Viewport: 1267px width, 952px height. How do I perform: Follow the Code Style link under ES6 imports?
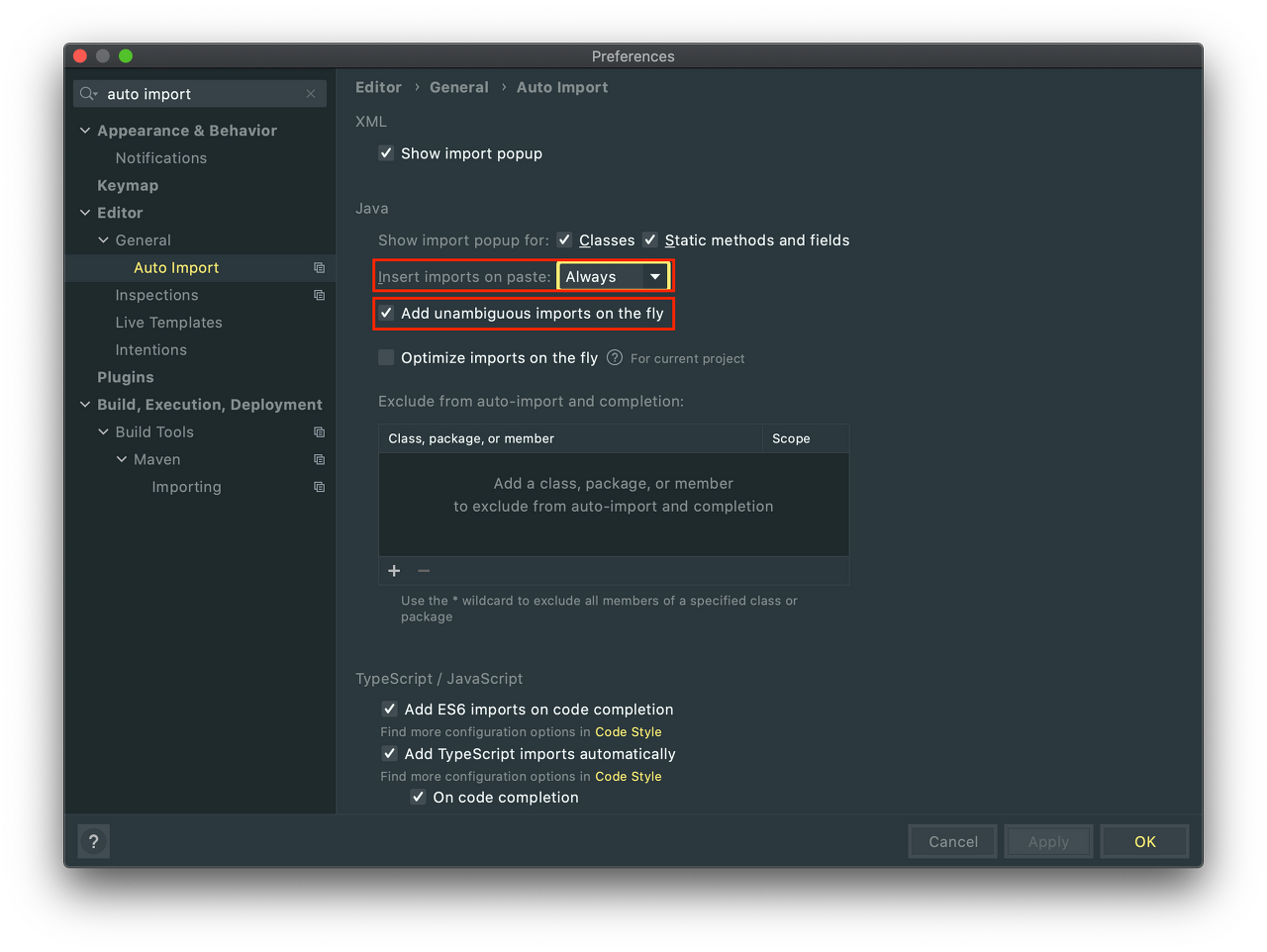point(629,732)
